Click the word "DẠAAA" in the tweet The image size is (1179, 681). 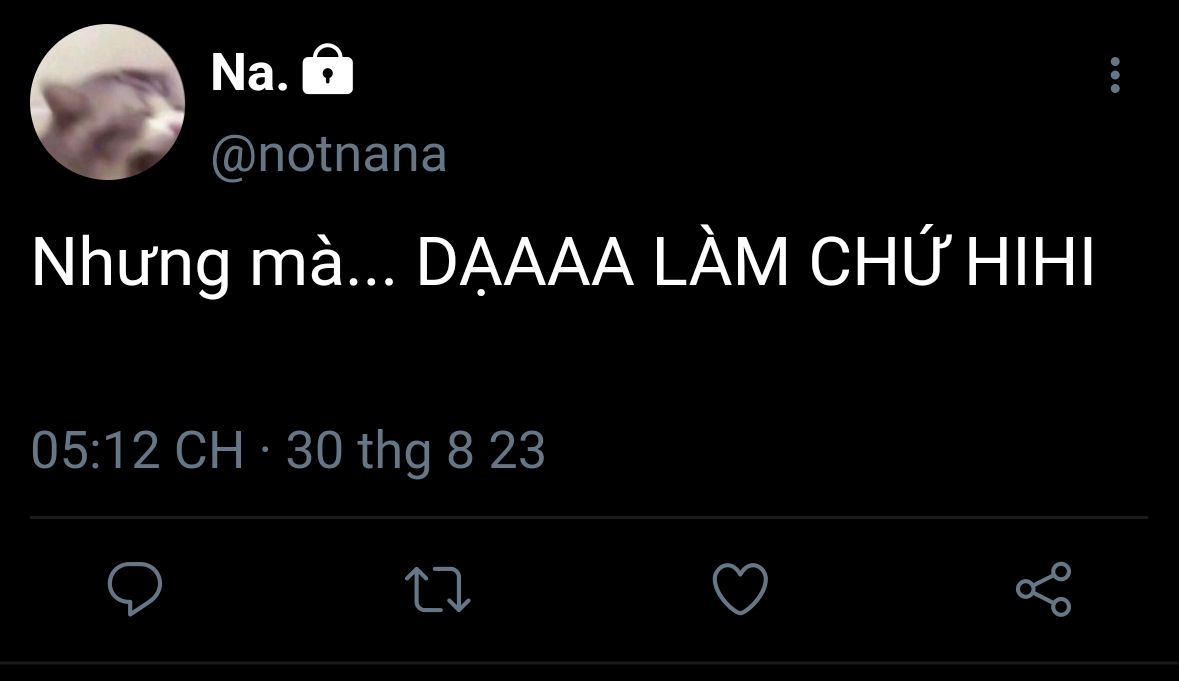(525, 265)
